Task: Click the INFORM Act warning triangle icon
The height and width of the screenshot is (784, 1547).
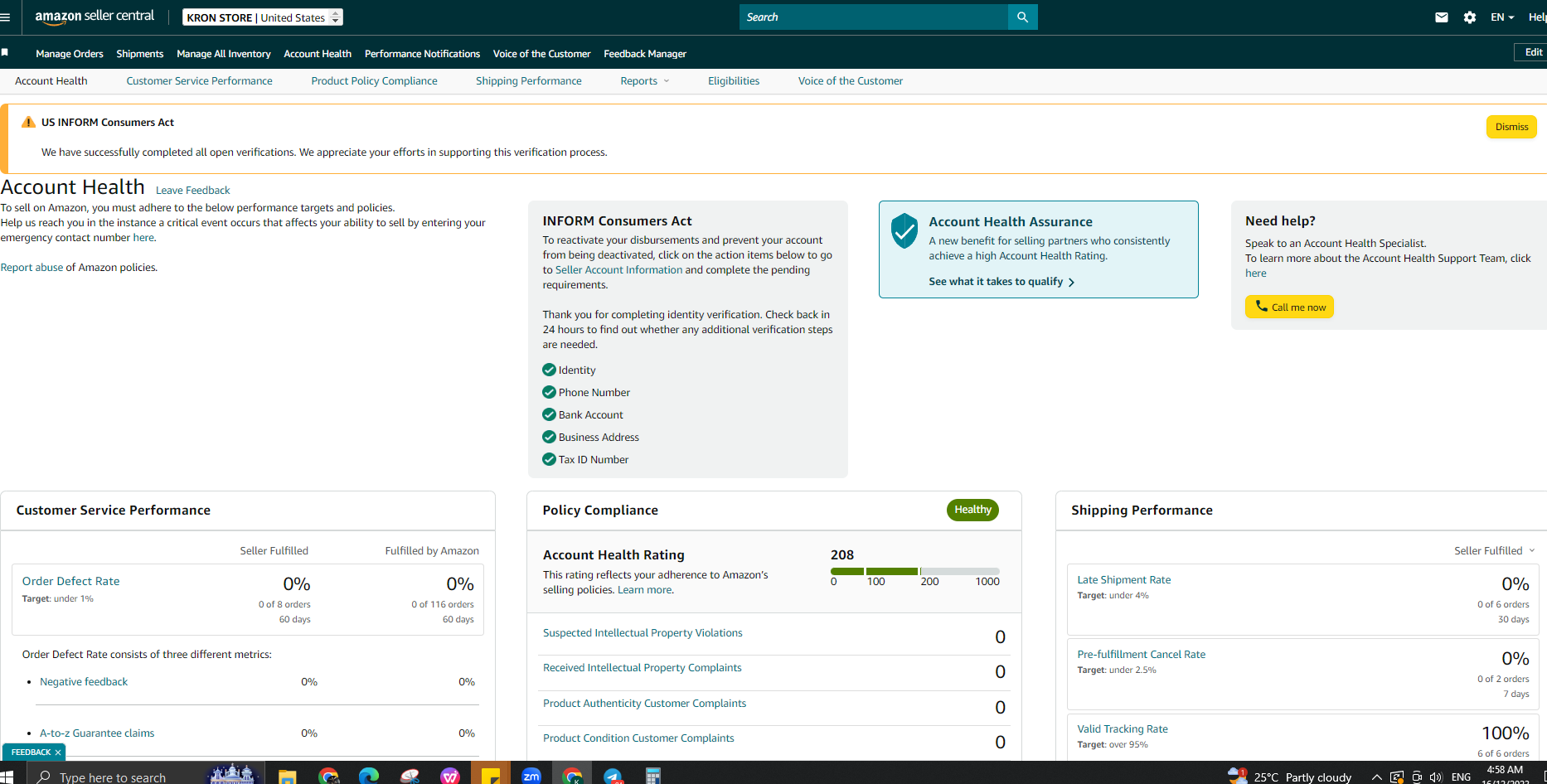Action: 28,122
